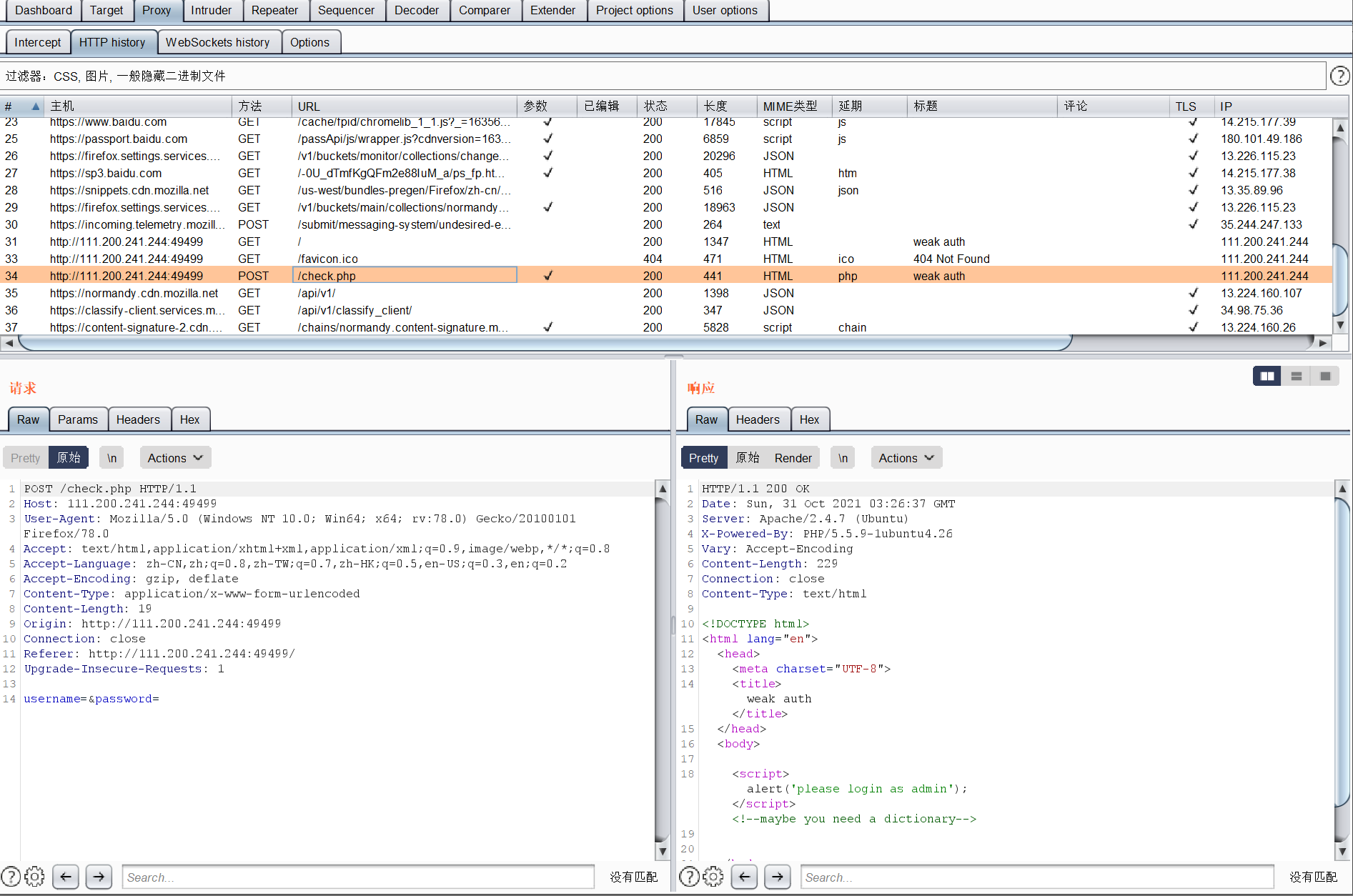Select row 30 POST telemetry request
The width and height of the screenshot is (1353, 896).
666,224
